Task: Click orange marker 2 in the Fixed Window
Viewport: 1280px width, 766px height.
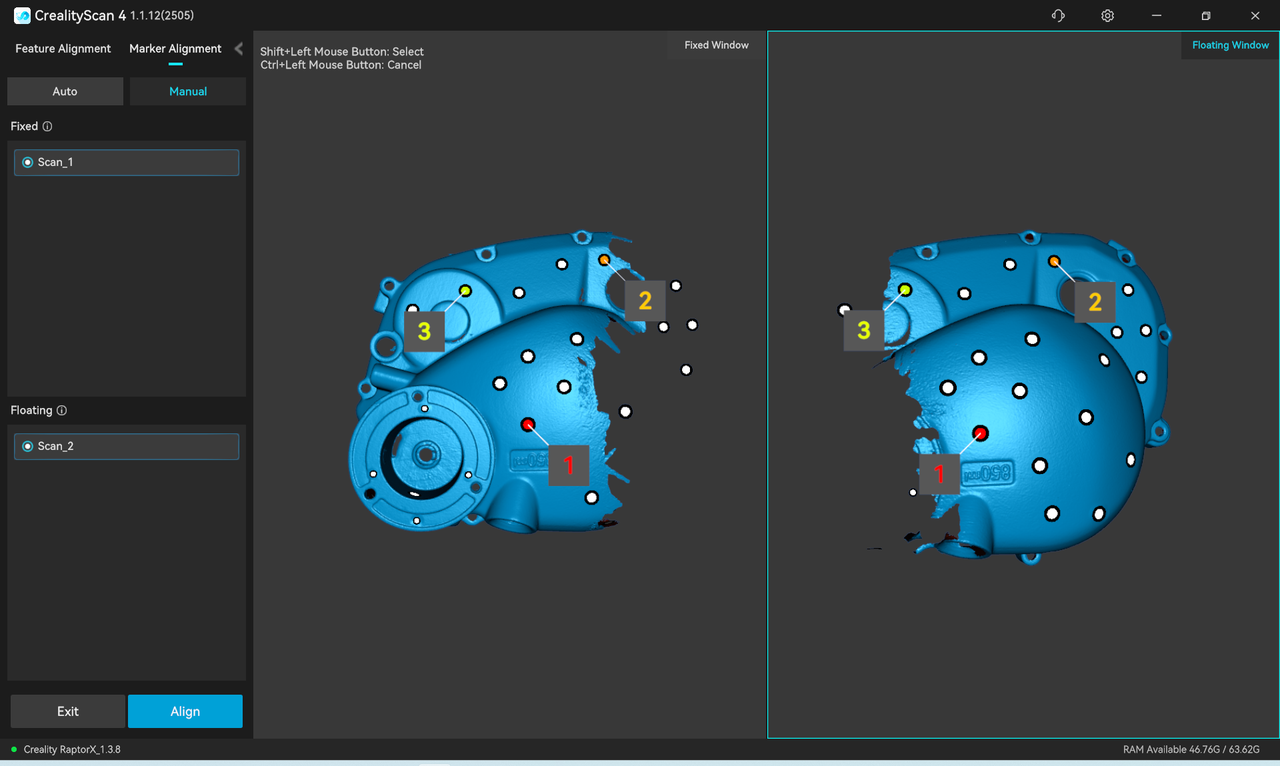Action: coord(604,260)
